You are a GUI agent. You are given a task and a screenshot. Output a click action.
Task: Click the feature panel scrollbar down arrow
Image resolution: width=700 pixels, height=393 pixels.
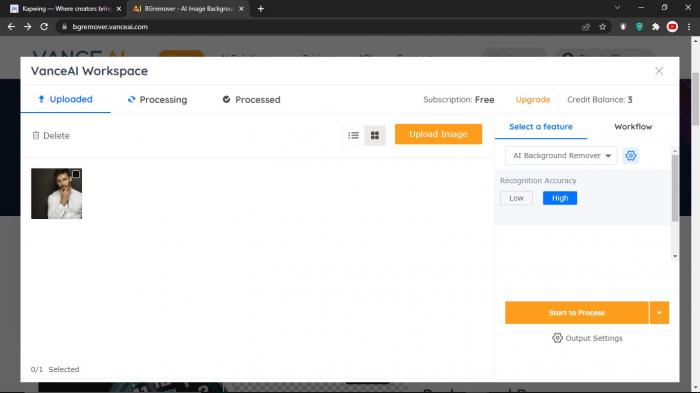[x=675, y=256]
